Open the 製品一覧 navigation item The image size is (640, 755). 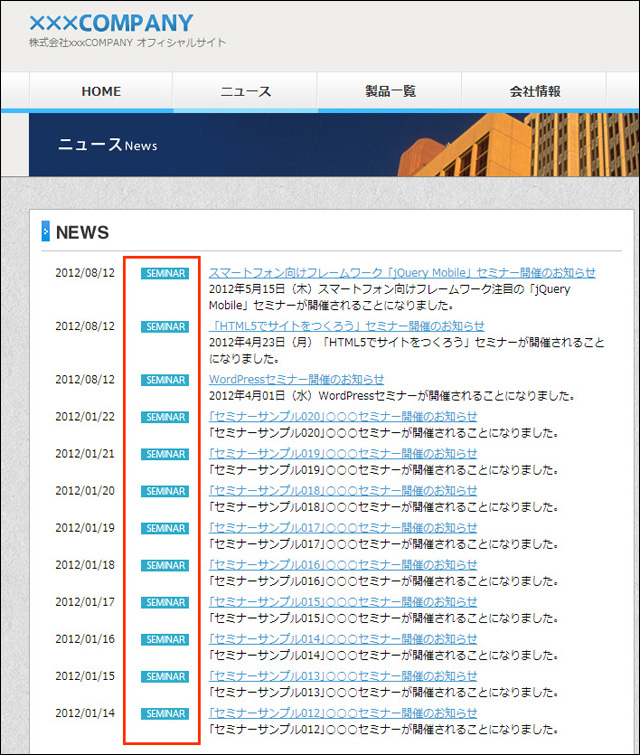click(x=390, y=91)
